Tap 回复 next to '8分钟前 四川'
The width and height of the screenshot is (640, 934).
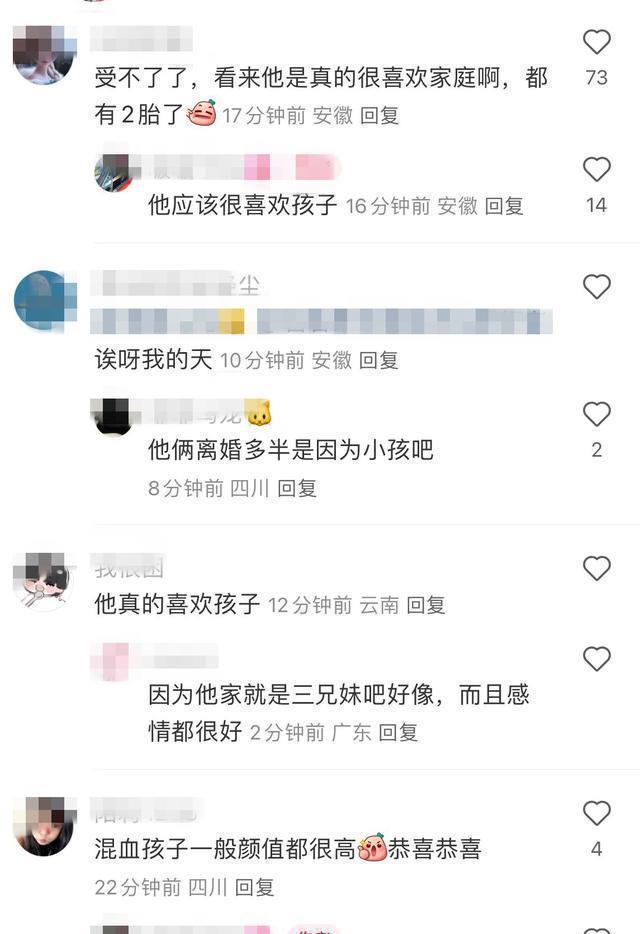(297, 488)
